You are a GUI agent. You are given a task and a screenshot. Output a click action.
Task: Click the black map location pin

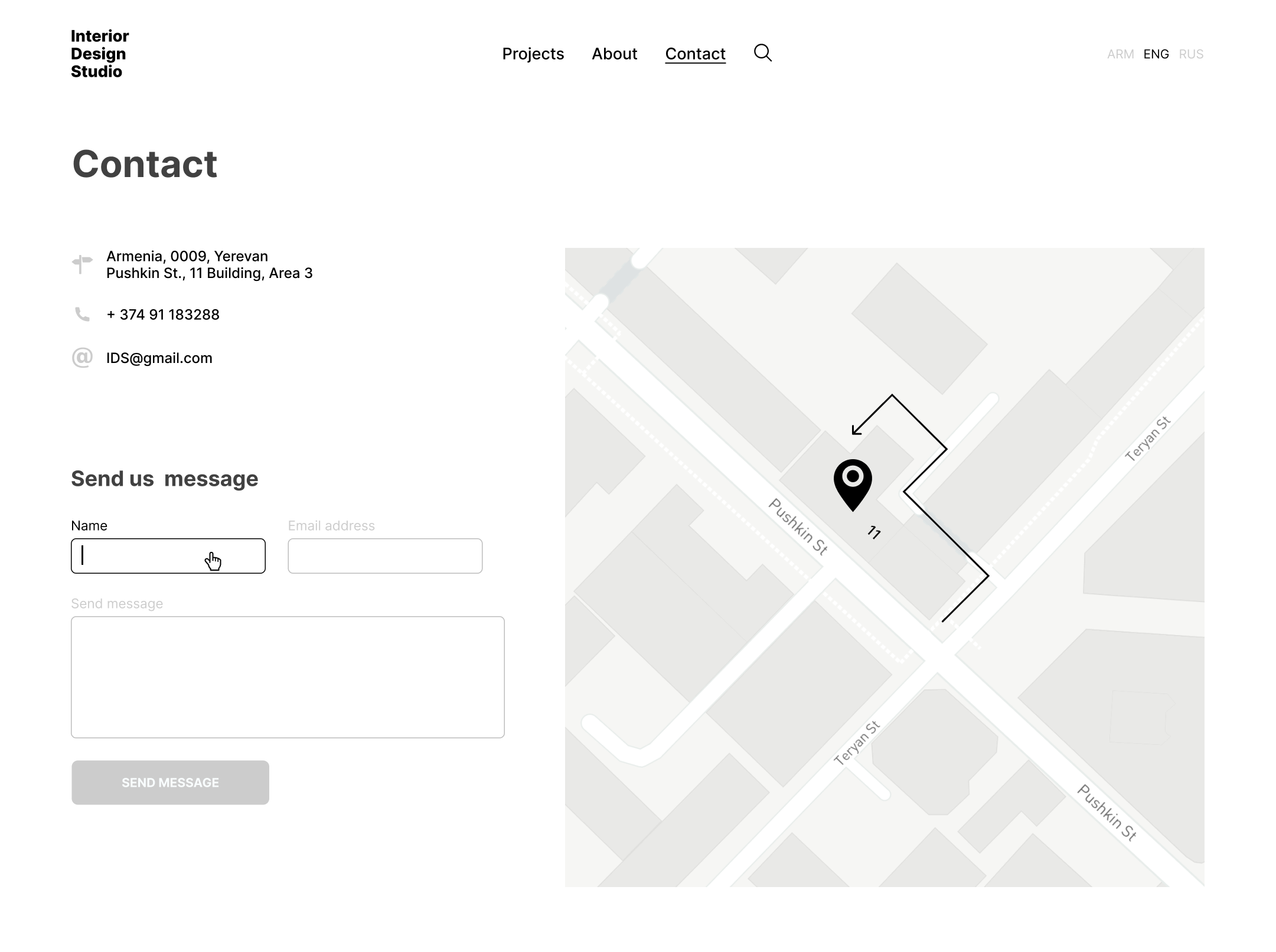853,485
